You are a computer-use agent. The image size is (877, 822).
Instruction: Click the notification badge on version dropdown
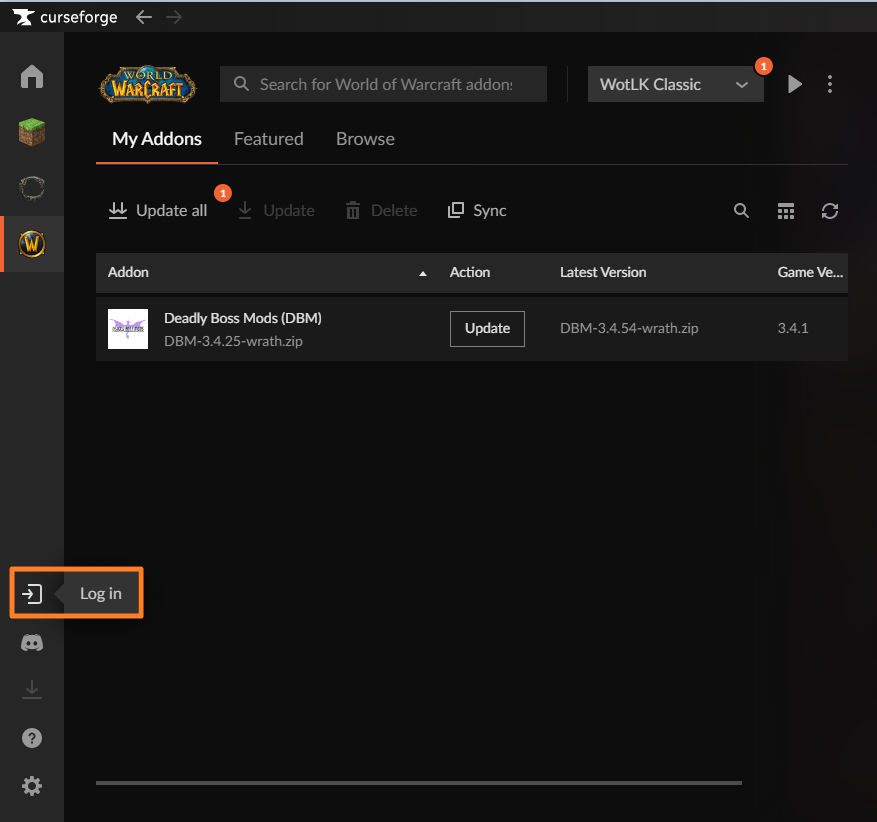tap(763, 66)
